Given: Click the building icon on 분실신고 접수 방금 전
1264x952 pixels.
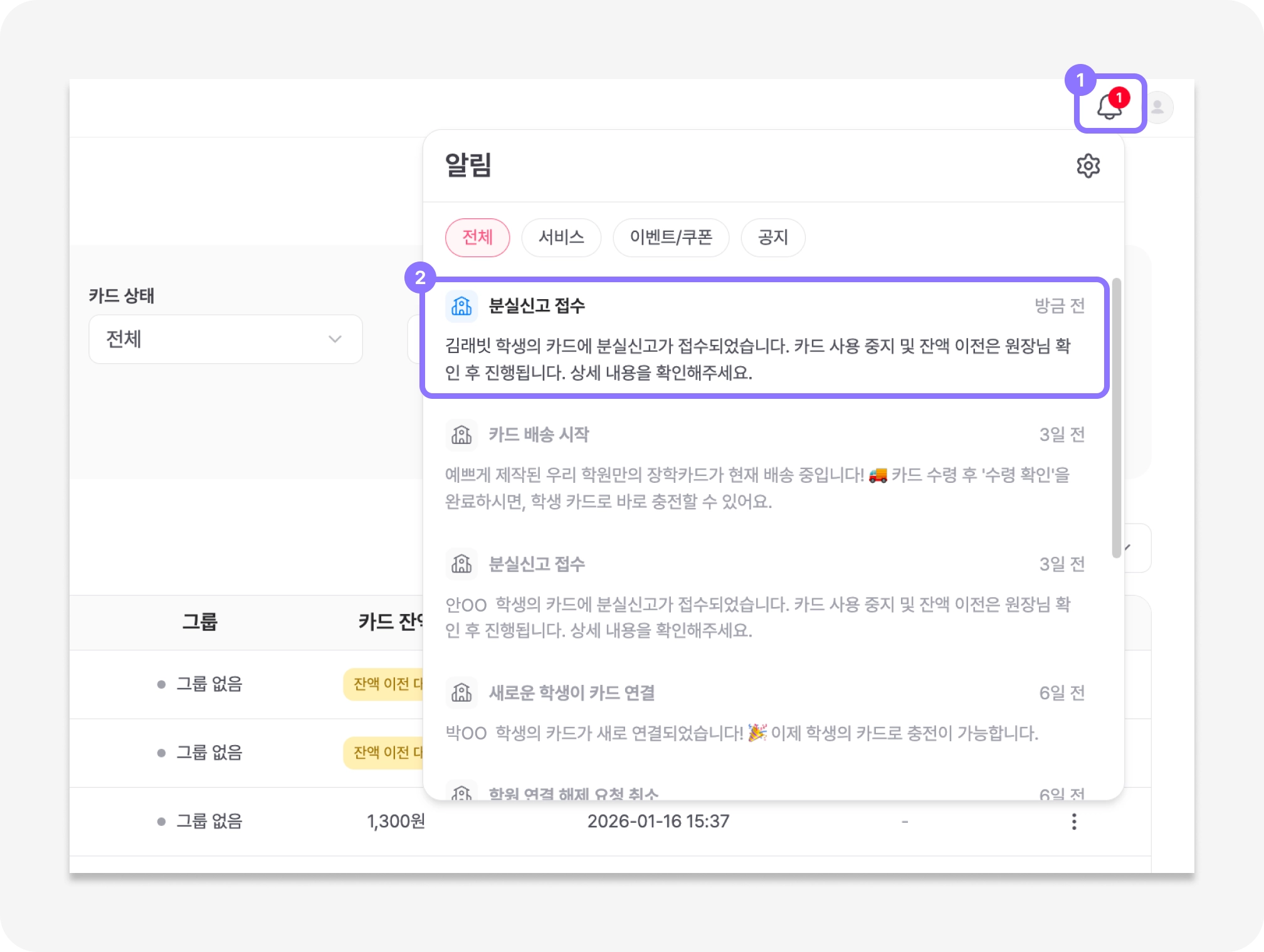Looking at the screenshot, I should coord(461,306).
